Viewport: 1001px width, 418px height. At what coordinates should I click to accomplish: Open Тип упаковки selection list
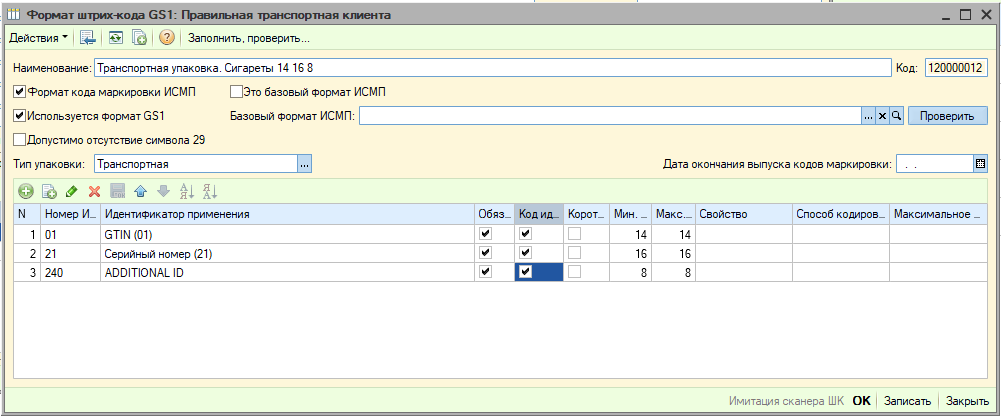(305, 164)
